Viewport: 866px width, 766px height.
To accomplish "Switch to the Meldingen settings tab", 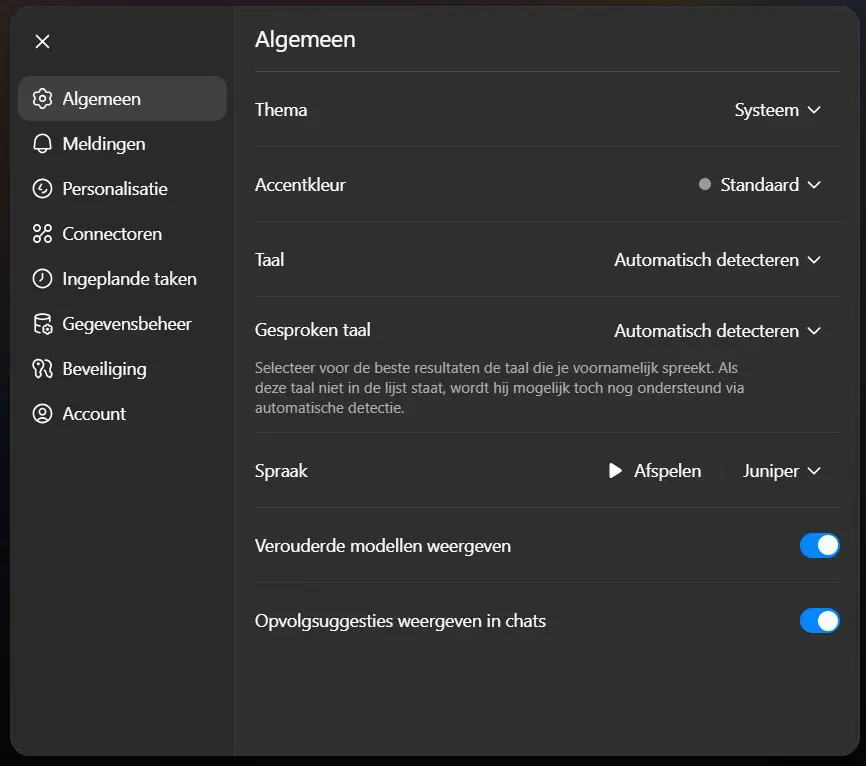I will [x=104, y=144].
